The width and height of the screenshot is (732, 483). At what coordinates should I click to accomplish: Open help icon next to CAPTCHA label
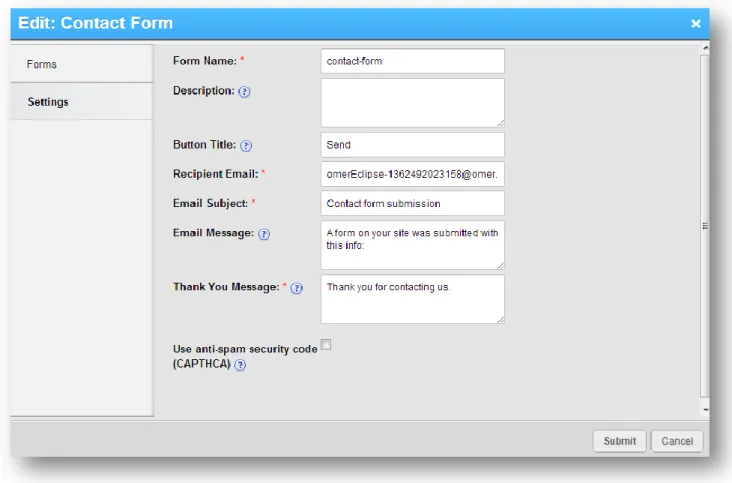[240, 365]
